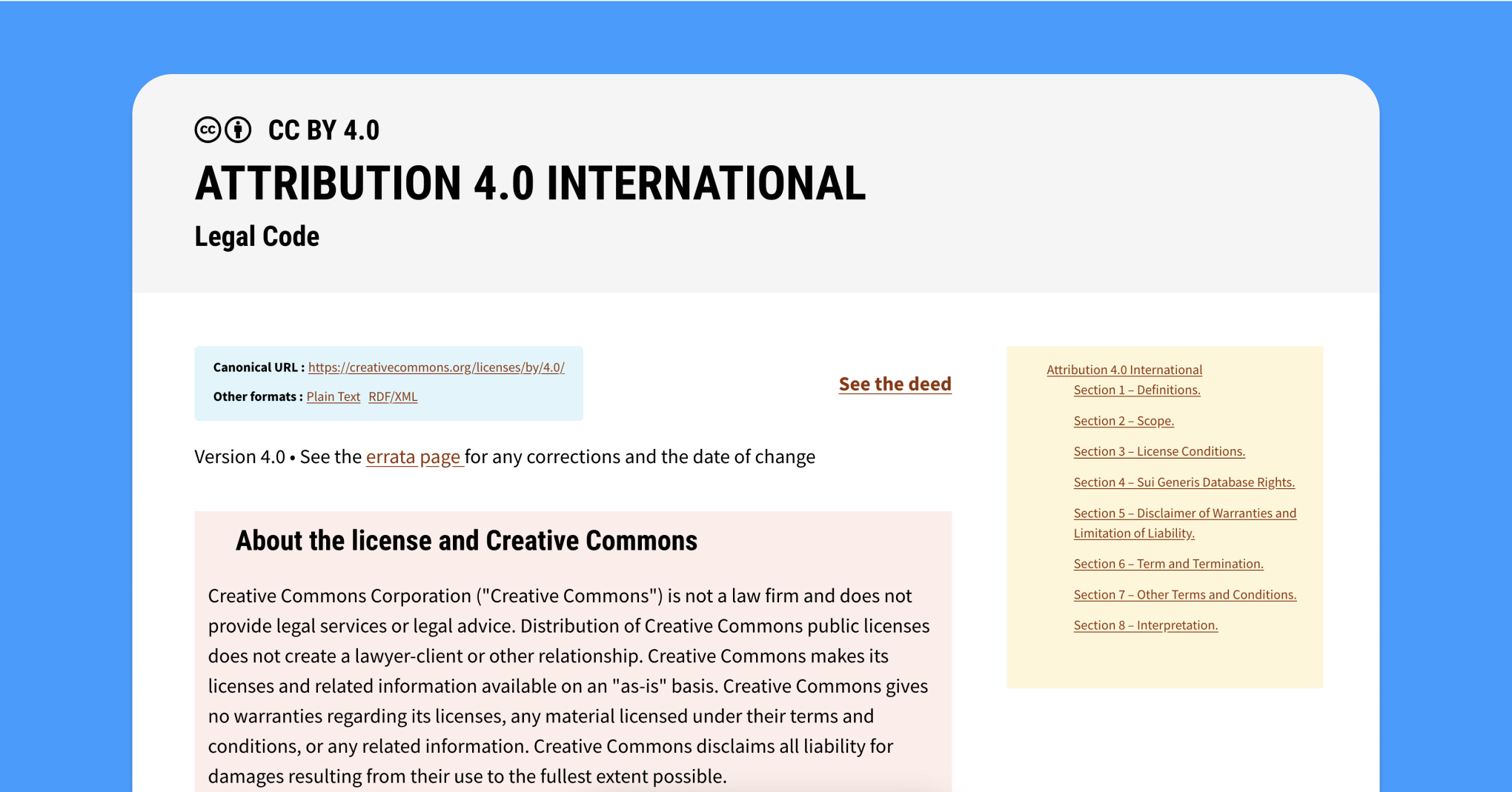Click the Legal Code subtitle

(x=256, y=236)
